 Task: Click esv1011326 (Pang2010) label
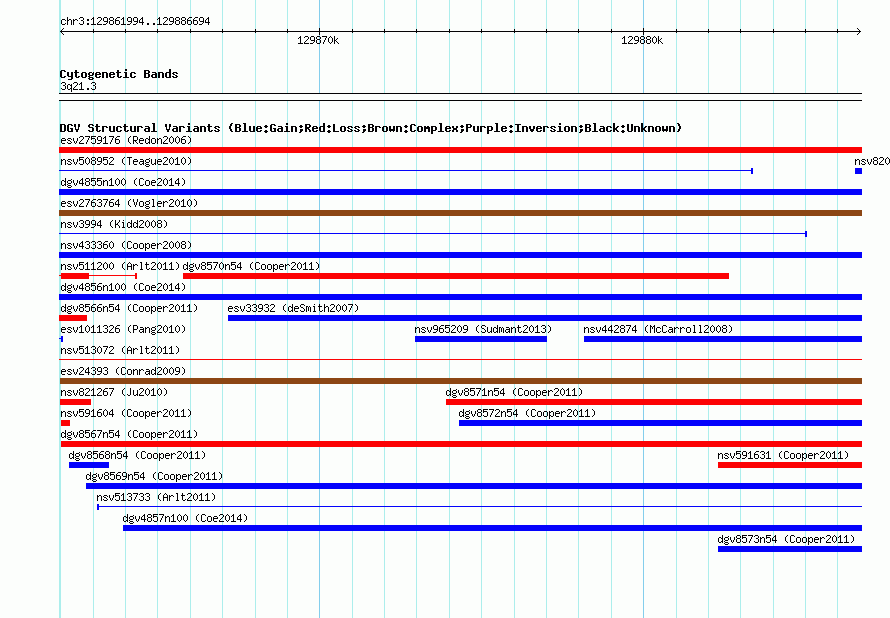[x=123, y=329]
